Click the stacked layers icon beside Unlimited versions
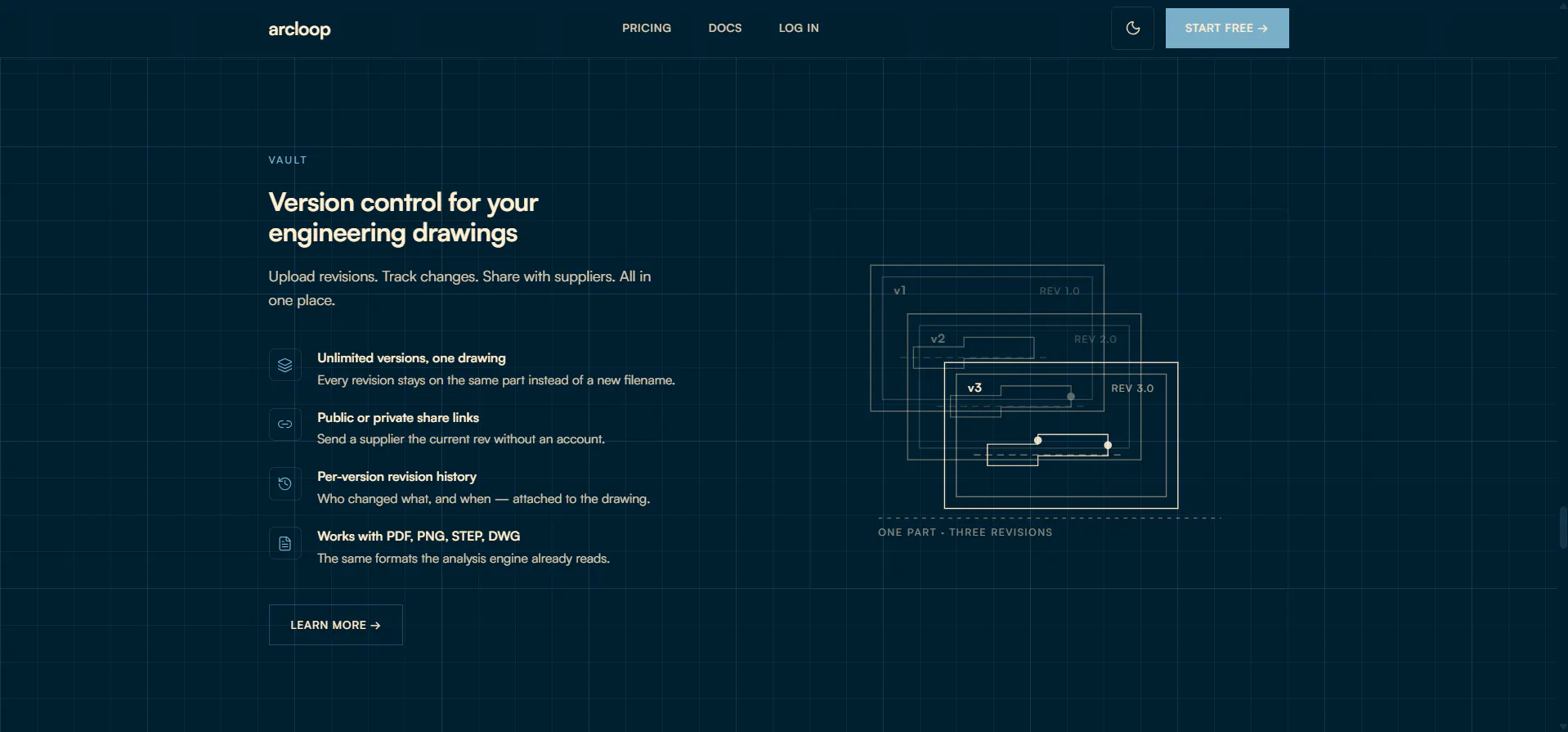The width and height of the screenshot is (1568, 732). 284,365
